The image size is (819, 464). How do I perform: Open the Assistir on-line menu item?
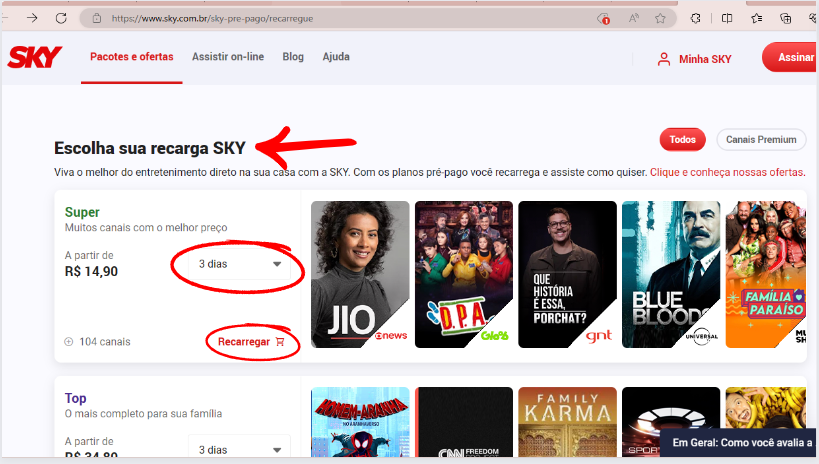click(228, 57)
